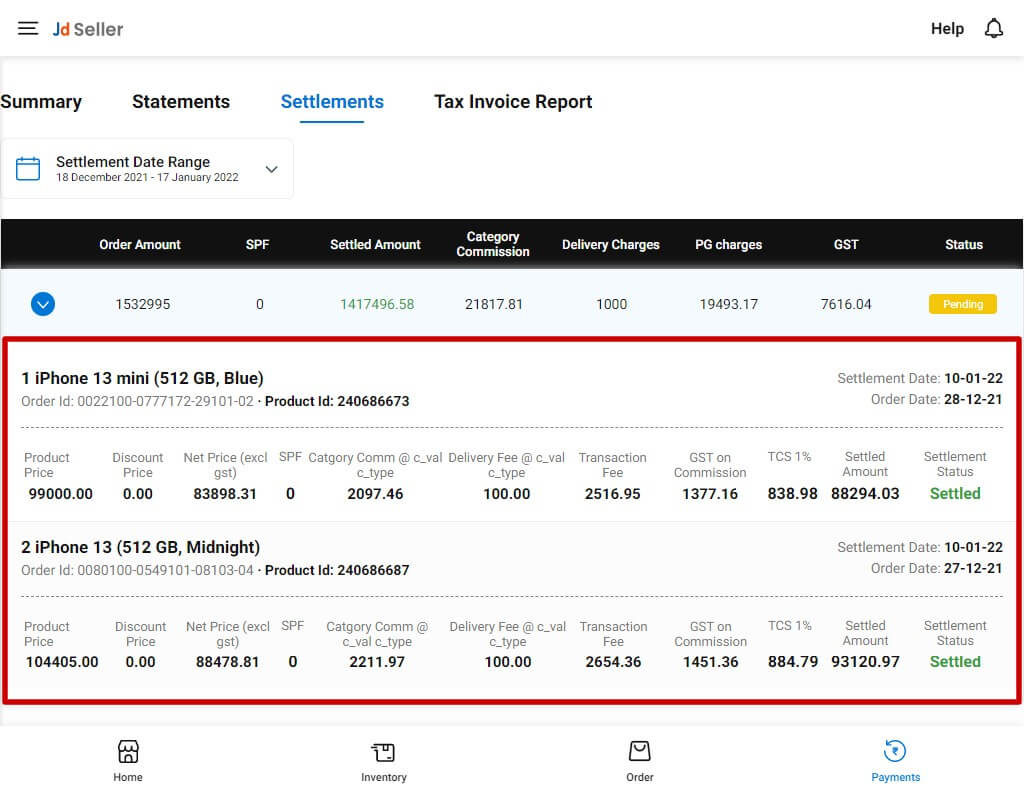
Task: Click the yellow Pending status badge
Action: [x=962, y=304]
